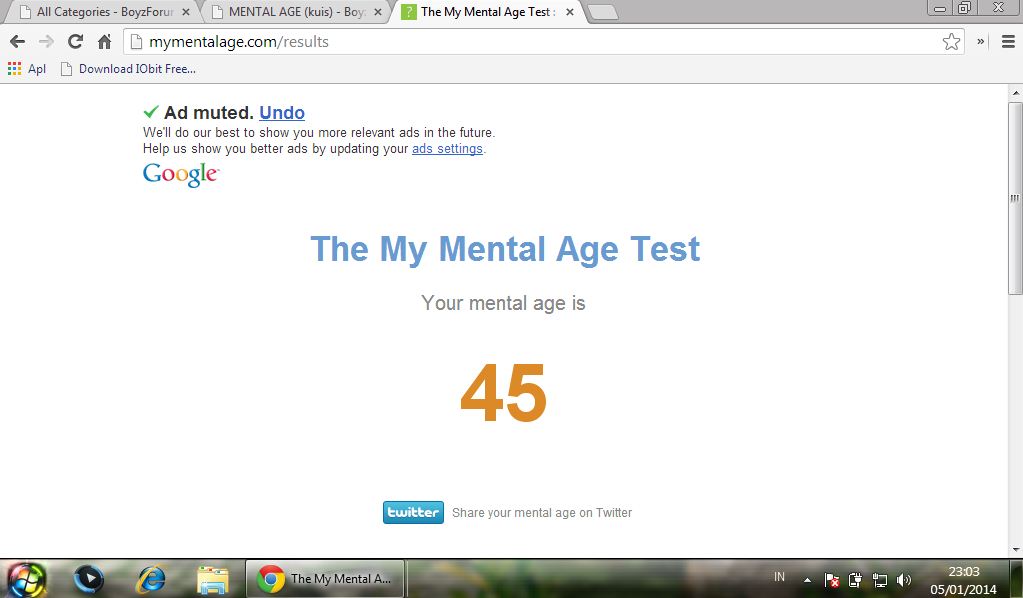Go to the browser home page
The width and height of the screenshot is (1023, 598).
pos(104,42)
